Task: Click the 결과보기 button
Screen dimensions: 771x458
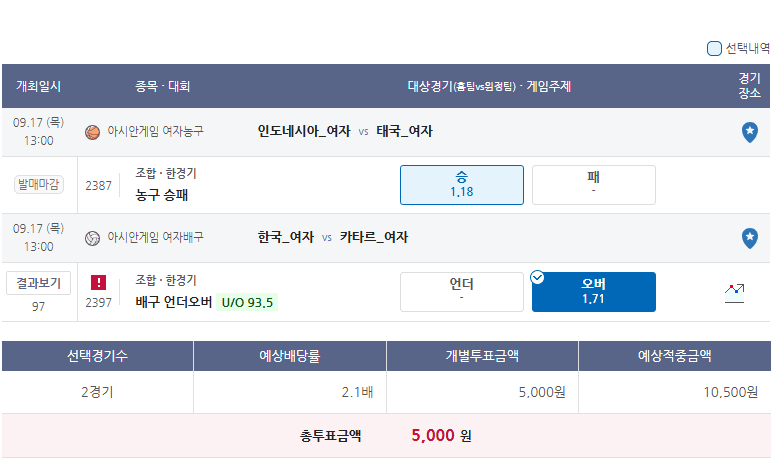Action: pyautogui.click(x=38, y=283)
